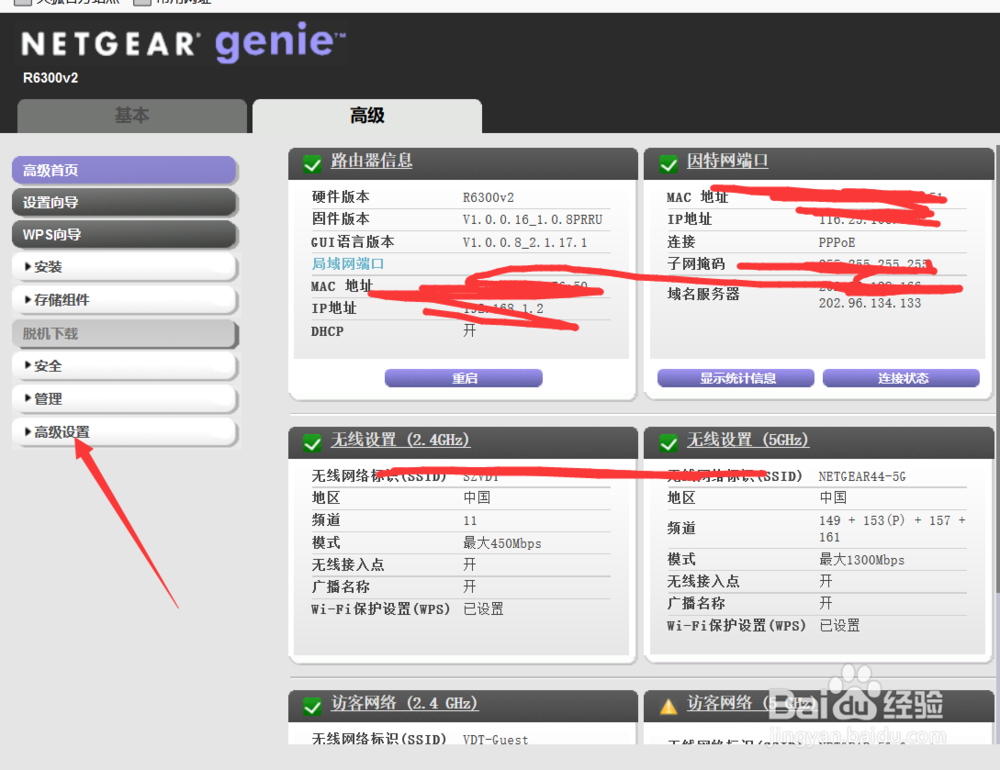Viewport: 1000px width, 770px height.
Task: Open the 无线设置 (2.4GHz) heading link
Action: tap(401, 440)
